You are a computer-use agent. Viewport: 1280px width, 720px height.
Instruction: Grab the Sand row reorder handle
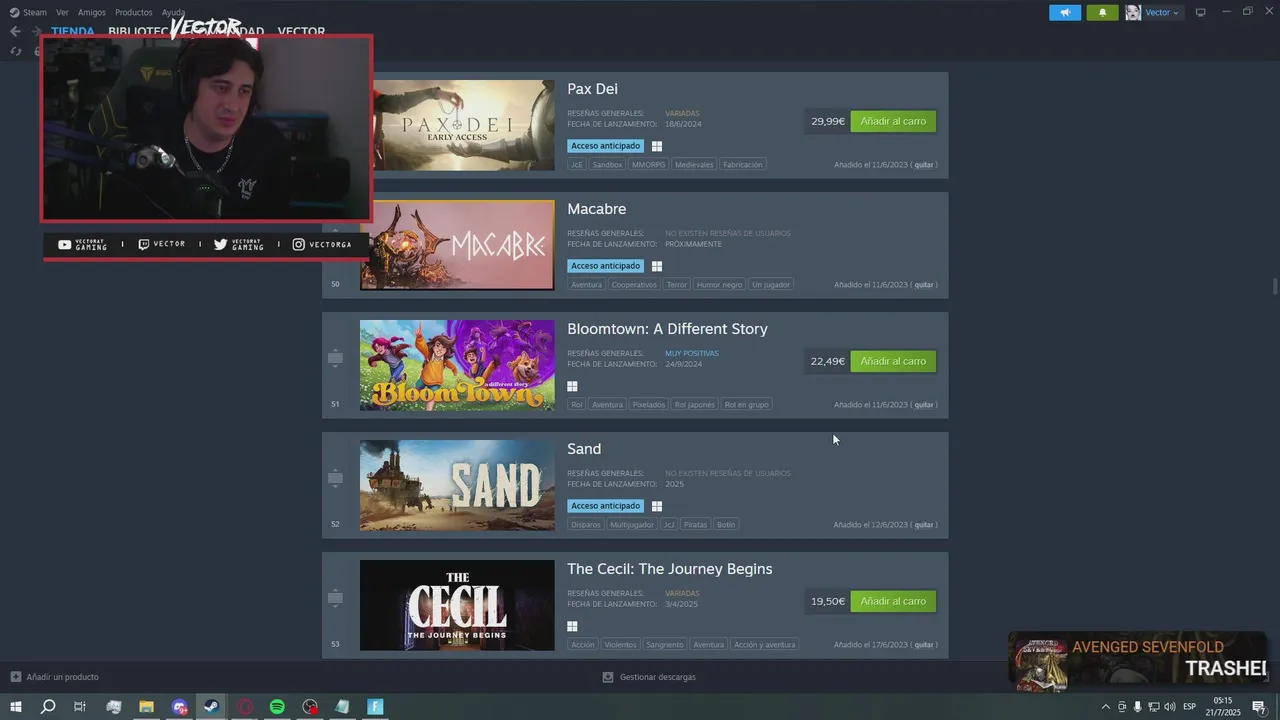(335, 478)
